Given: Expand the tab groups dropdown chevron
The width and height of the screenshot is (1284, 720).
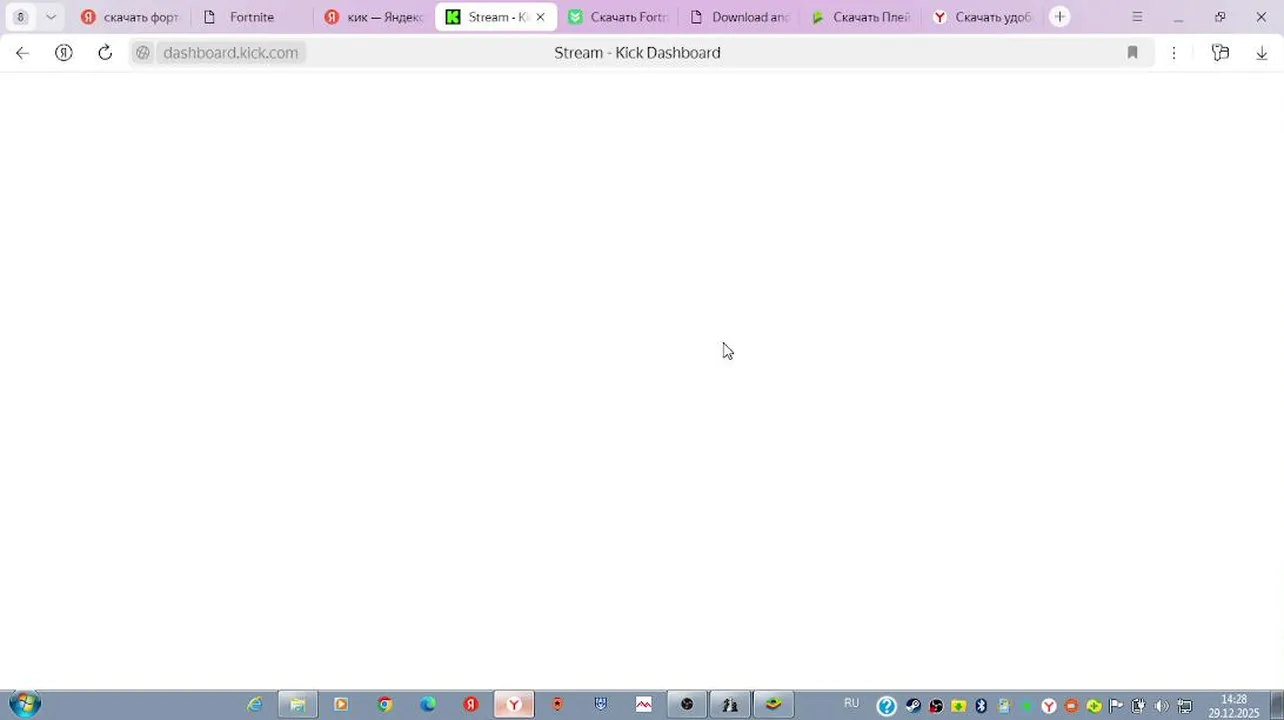Looking at the screenshot, I should 51,17.
